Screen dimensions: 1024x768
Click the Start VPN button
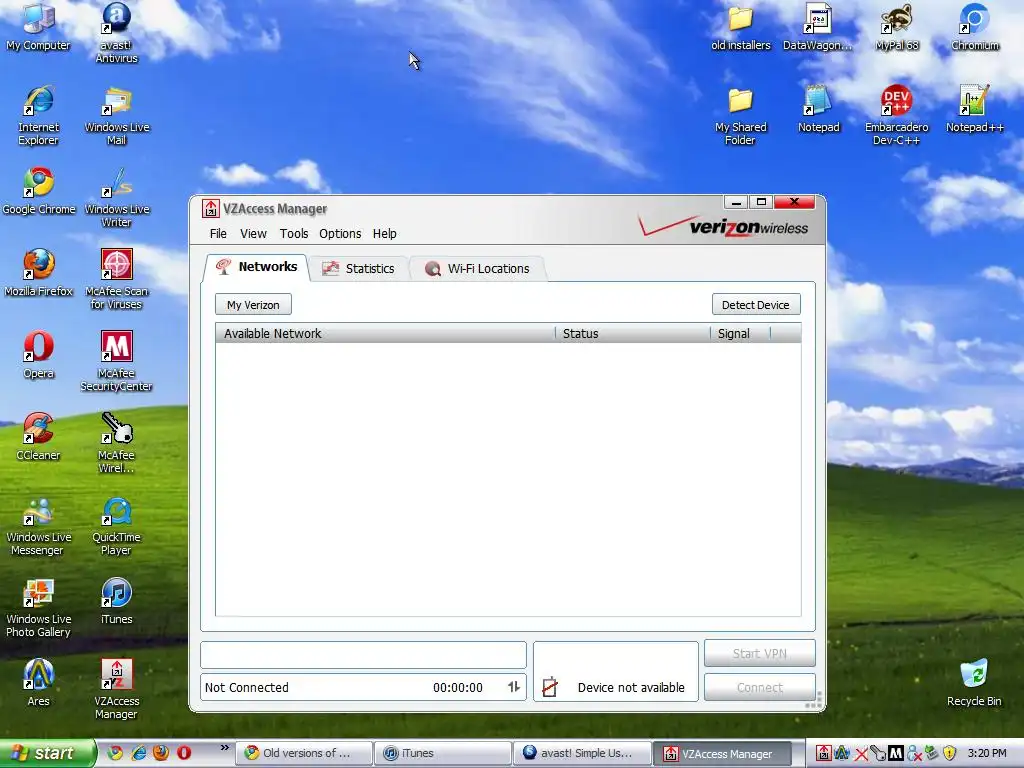(x=760, y=654)
